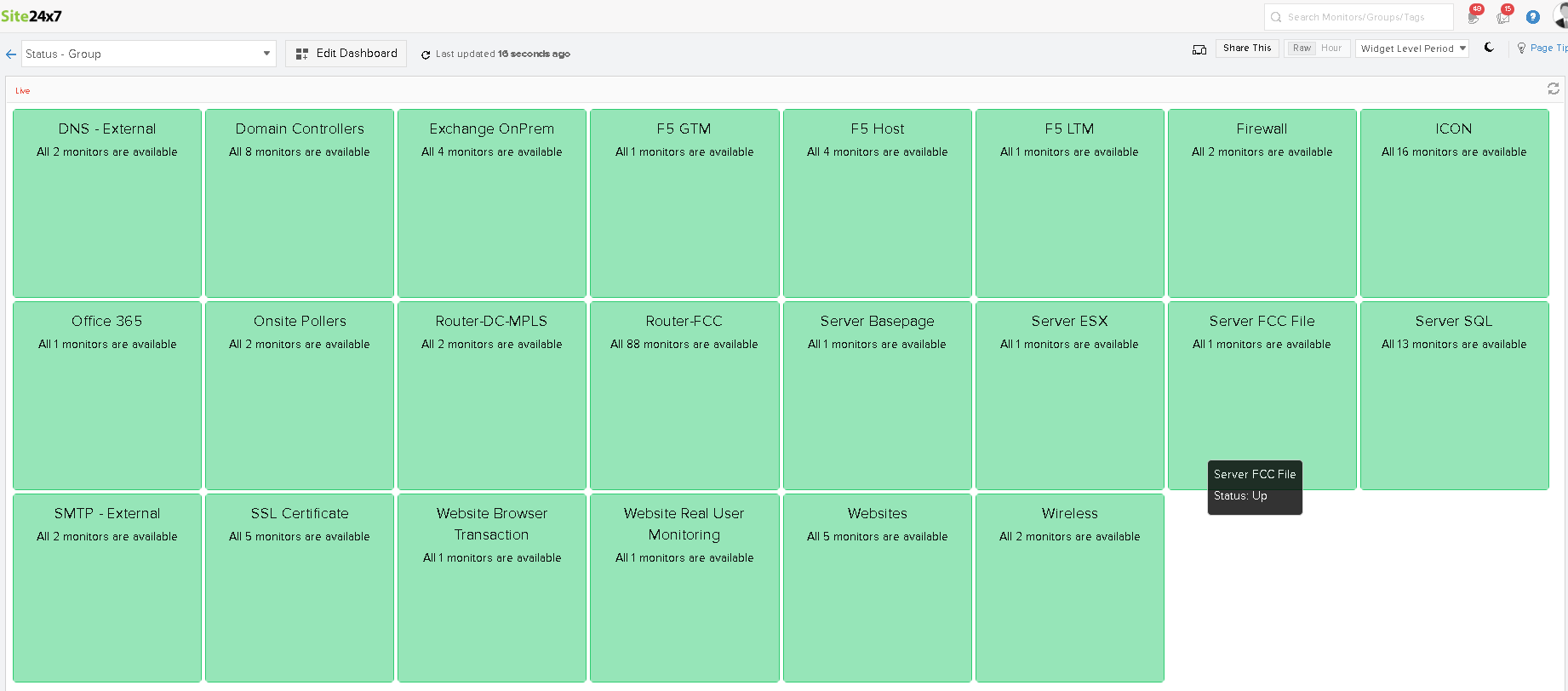
Task: Click the alarms bell icon with red badge
Action: pos(1474,17)
